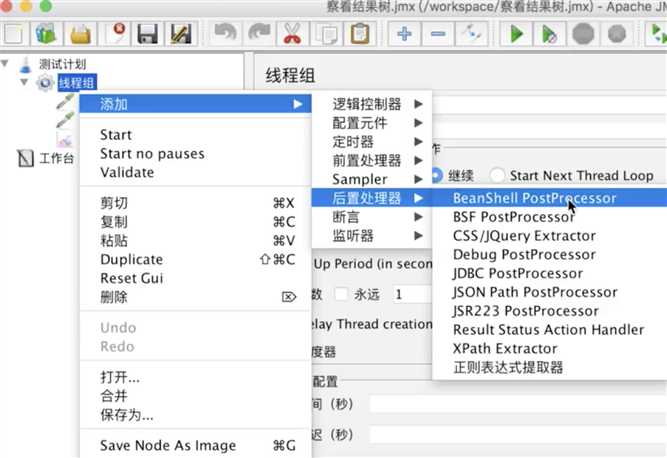Click the Close test plan icon
Image resolution: width=667 pixels, height=458 pixels.
pyautogui.click(x=114, y=34)
